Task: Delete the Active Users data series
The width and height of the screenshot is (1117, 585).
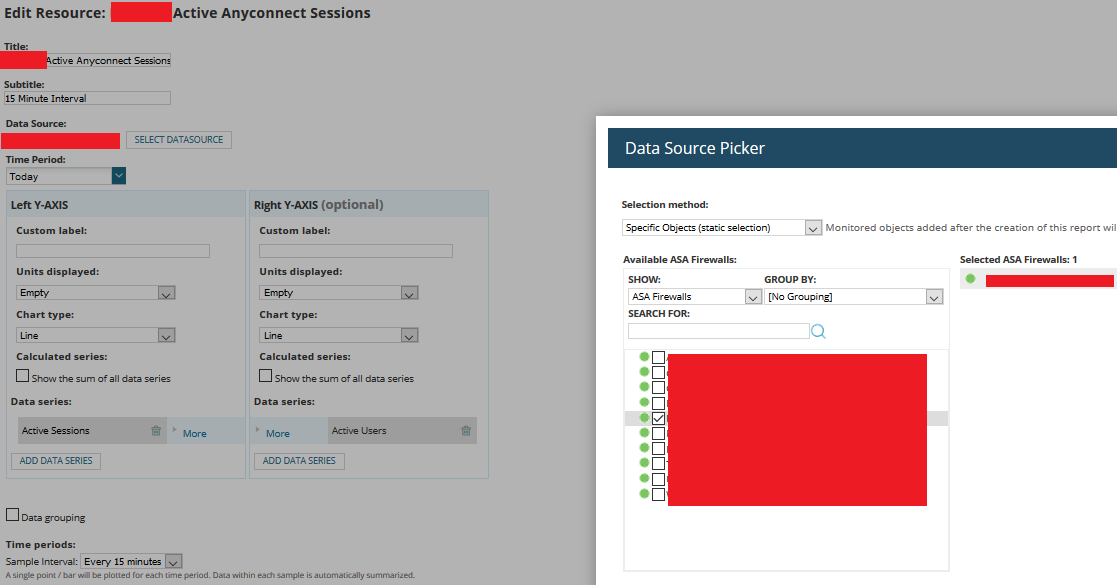Action: [466, 430]
